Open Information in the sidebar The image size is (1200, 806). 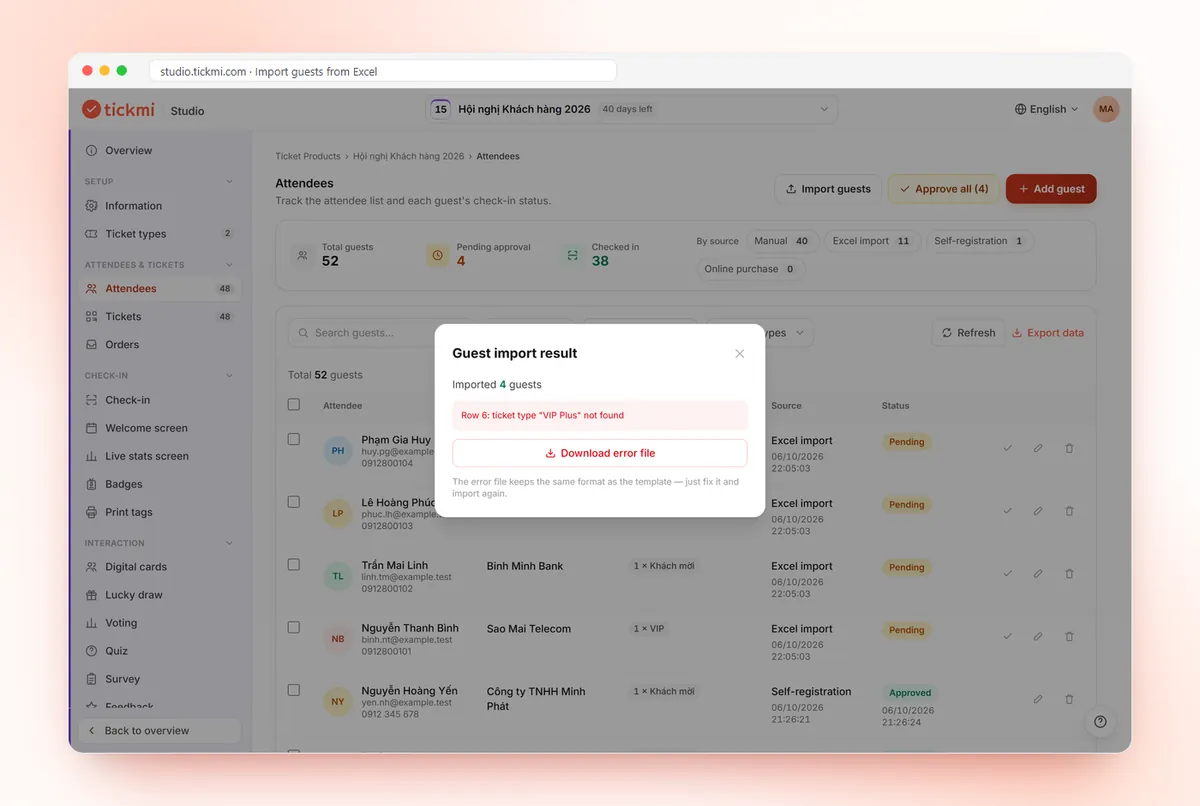[x=160, y=206]
